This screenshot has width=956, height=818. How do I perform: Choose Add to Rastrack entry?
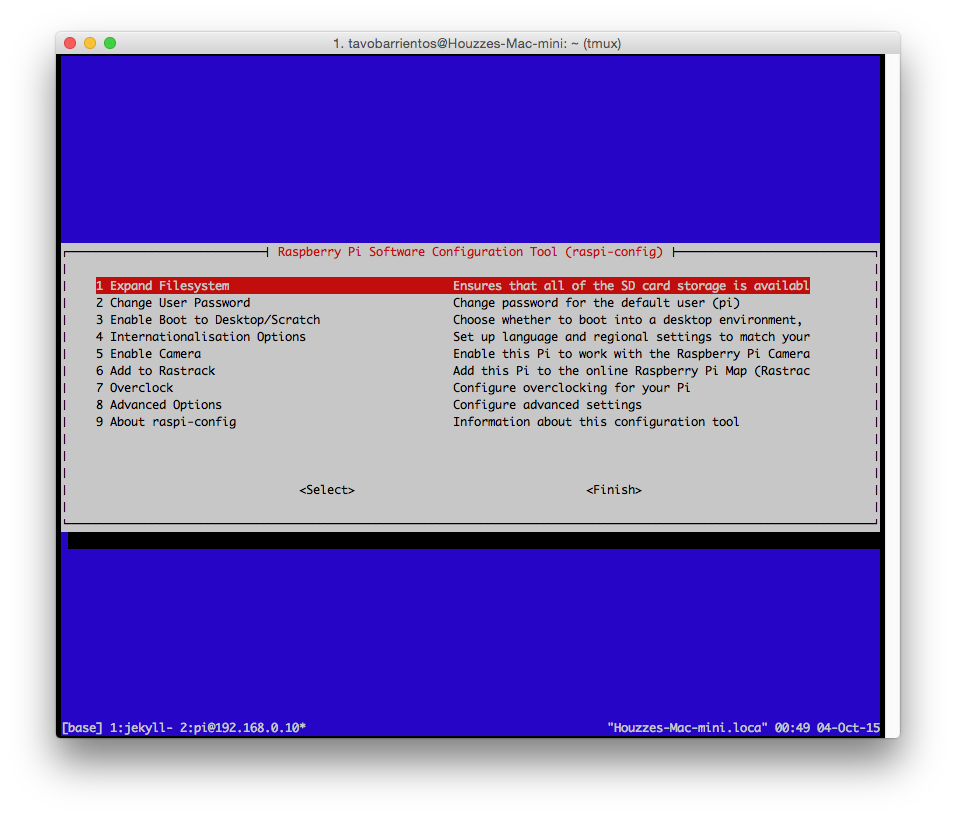155,371
